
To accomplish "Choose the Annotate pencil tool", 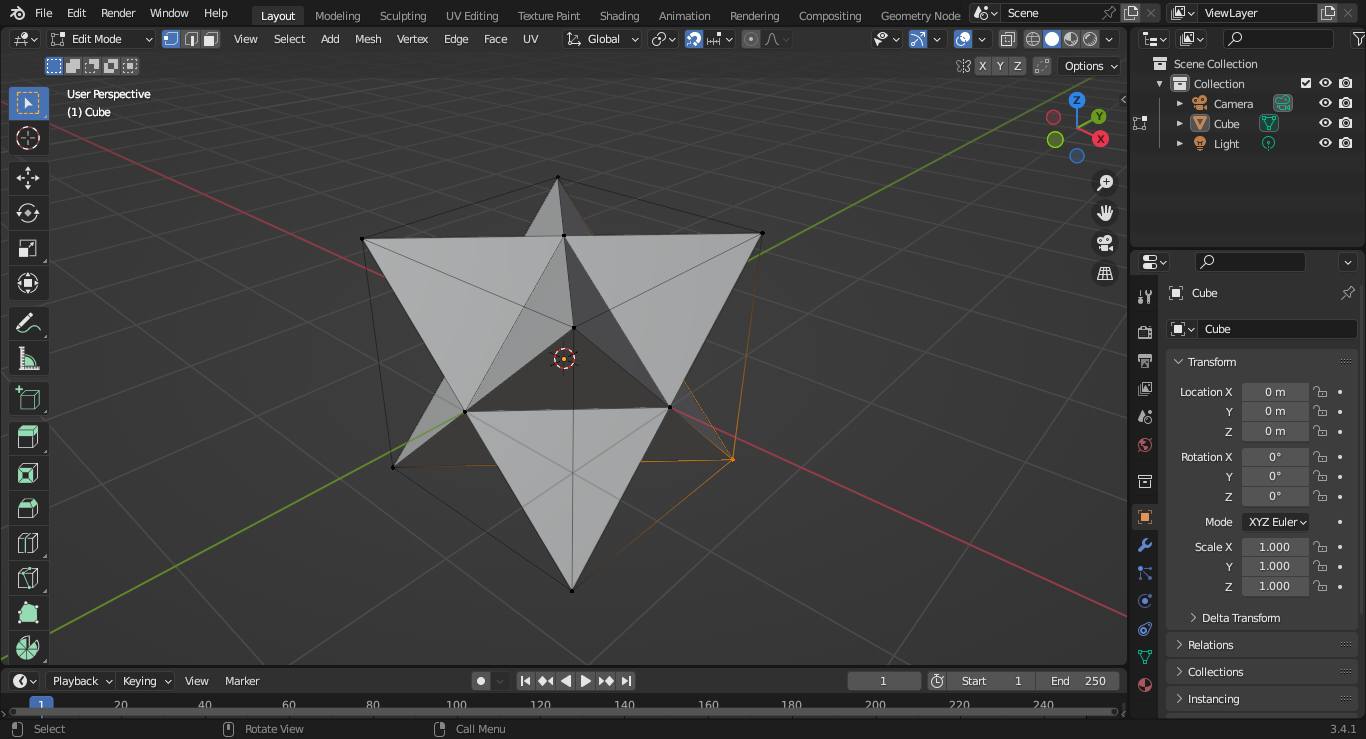I will pos(28,323).
